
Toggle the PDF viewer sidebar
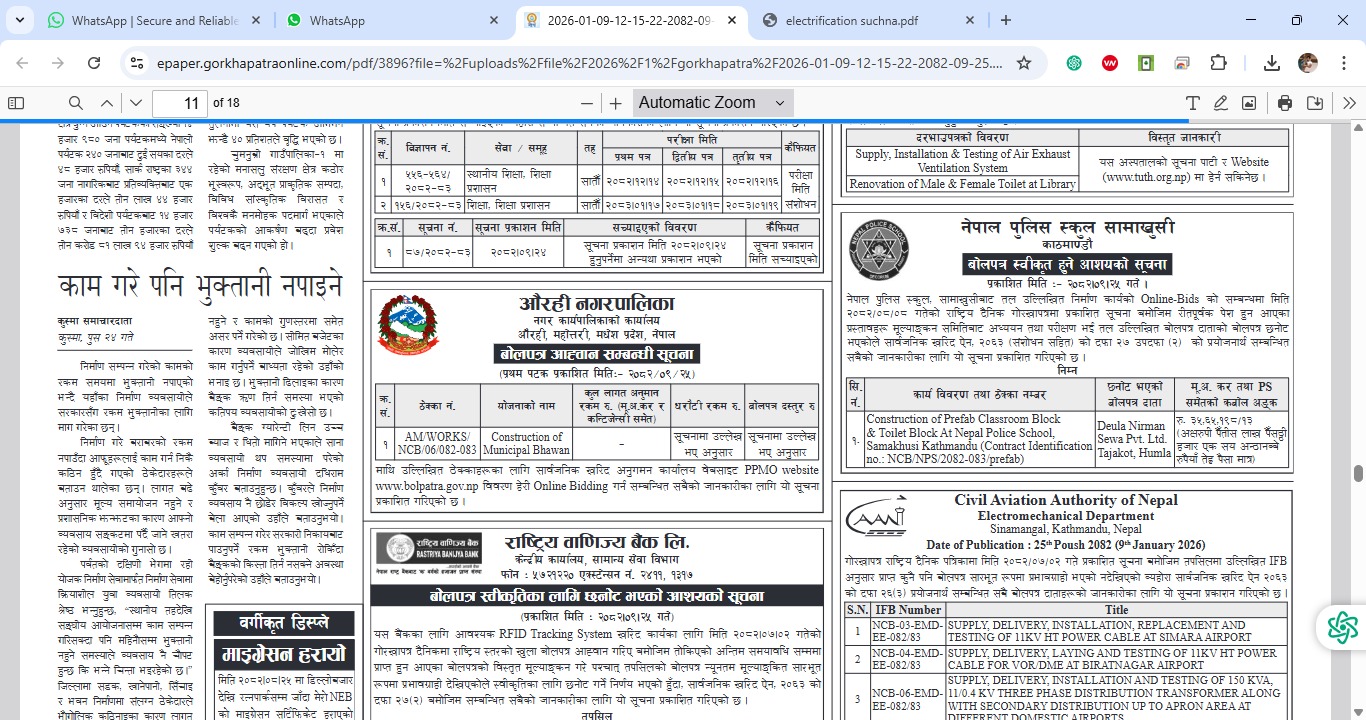[x=16, y=103]
